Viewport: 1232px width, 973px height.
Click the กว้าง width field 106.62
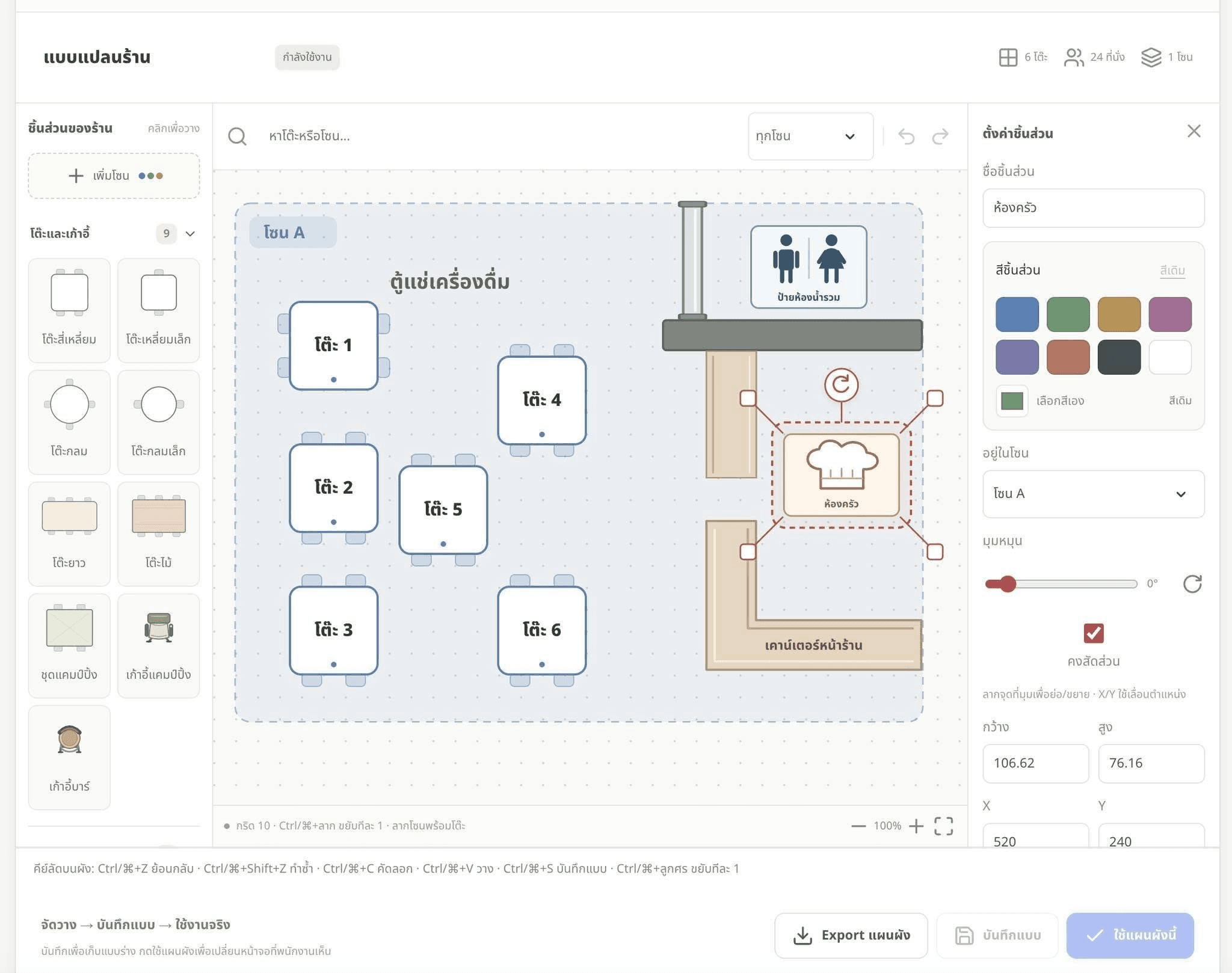click(1035, 763)
